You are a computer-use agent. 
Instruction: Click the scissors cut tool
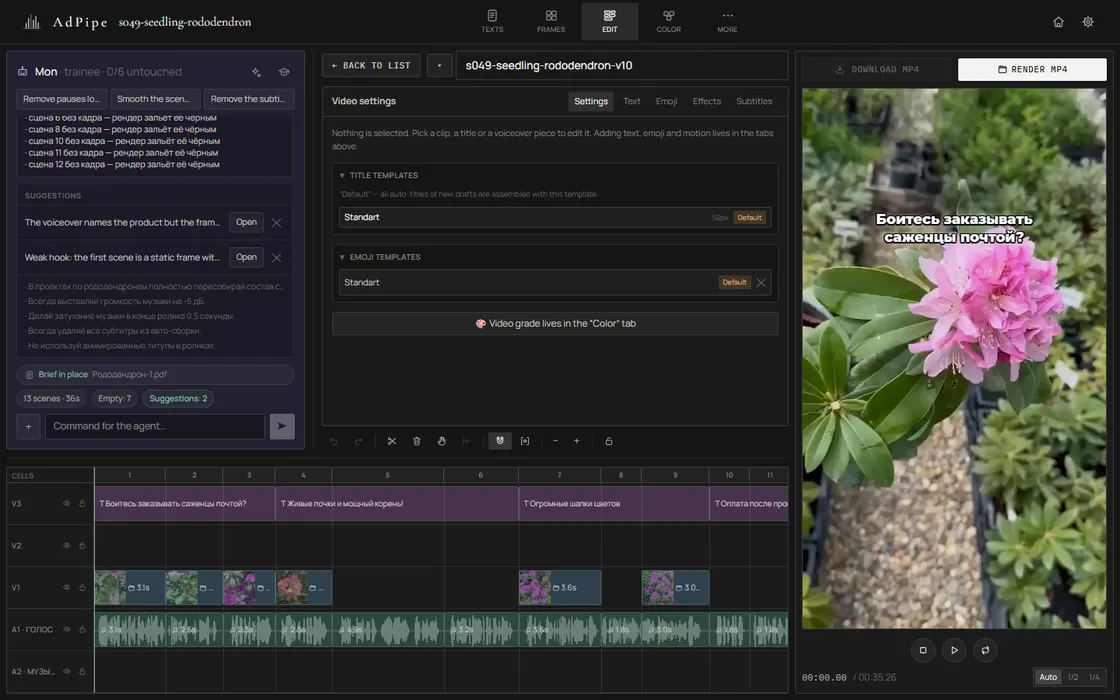click(391, 441)
